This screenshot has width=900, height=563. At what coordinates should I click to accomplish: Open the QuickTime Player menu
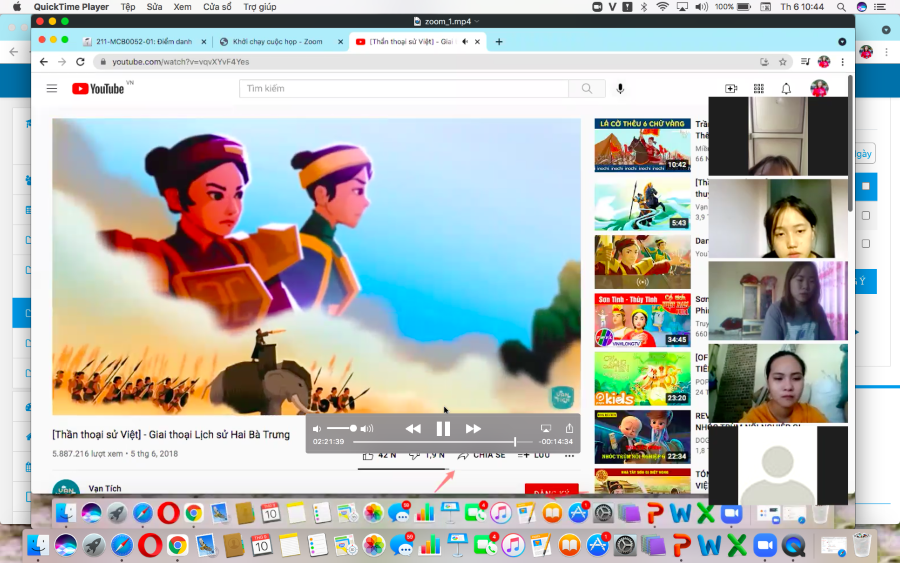[x=71, y=7]
